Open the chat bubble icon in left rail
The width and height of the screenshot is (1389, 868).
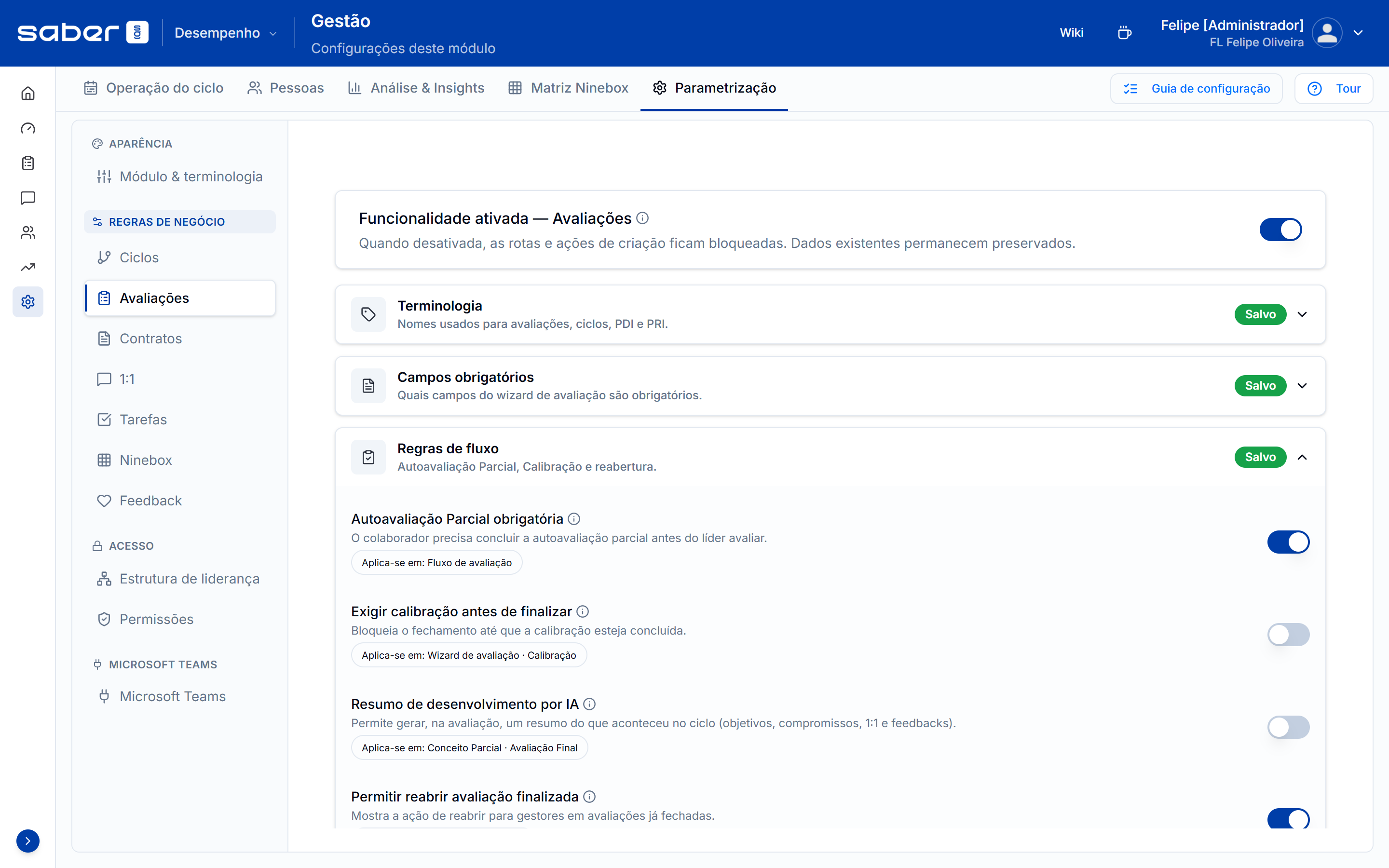click(27, 198)
